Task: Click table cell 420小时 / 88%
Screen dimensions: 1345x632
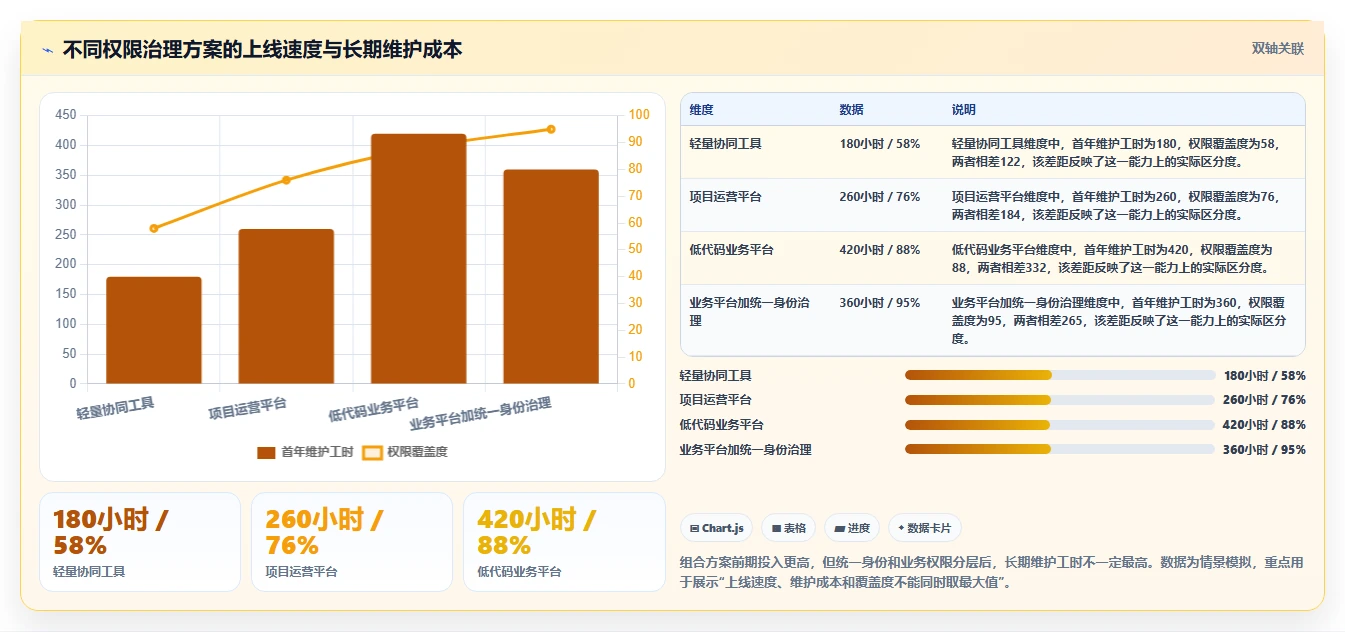Action: pos(880,250)
